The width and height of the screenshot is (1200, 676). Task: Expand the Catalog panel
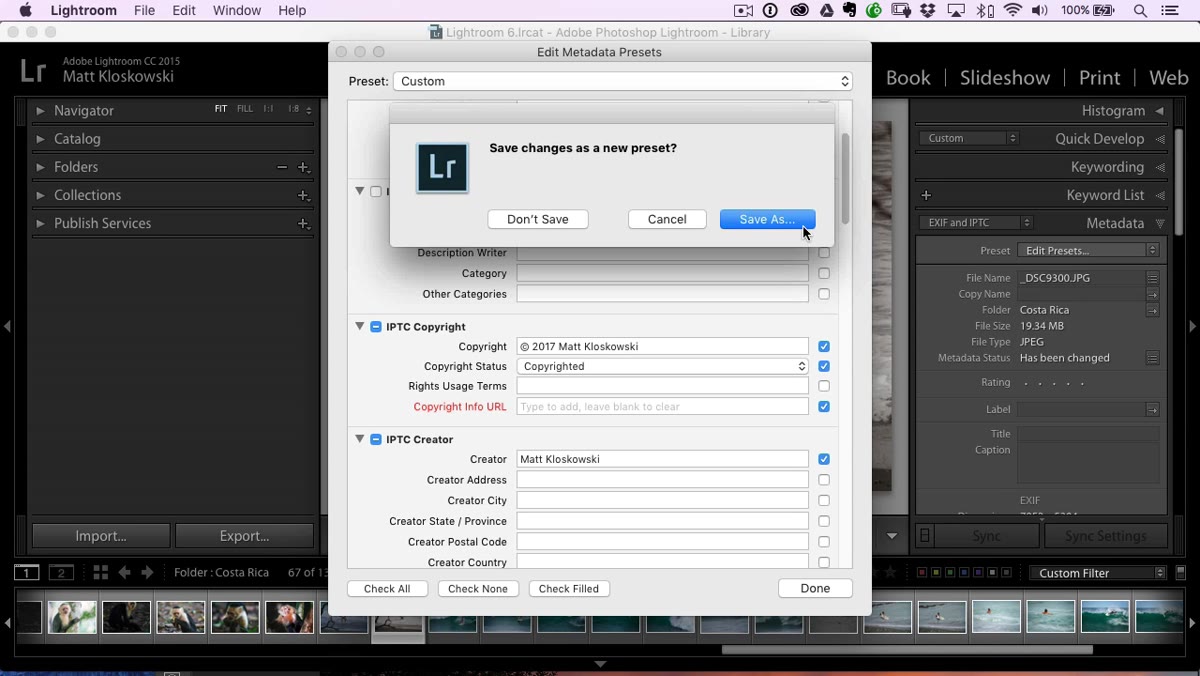(x=41, y=139)
